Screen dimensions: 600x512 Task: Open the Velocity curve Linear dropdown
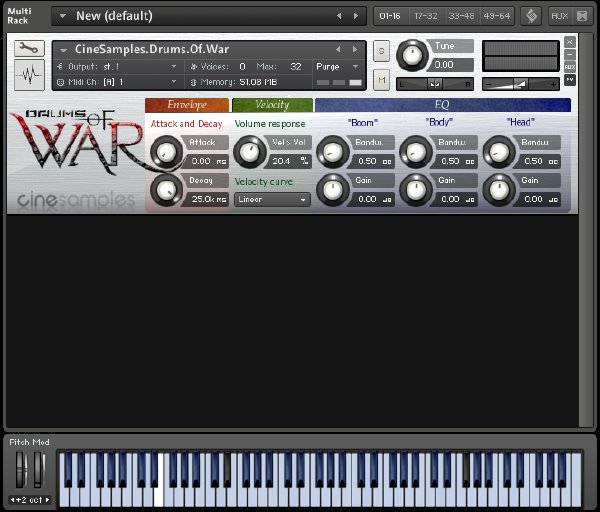click(272, 199)
